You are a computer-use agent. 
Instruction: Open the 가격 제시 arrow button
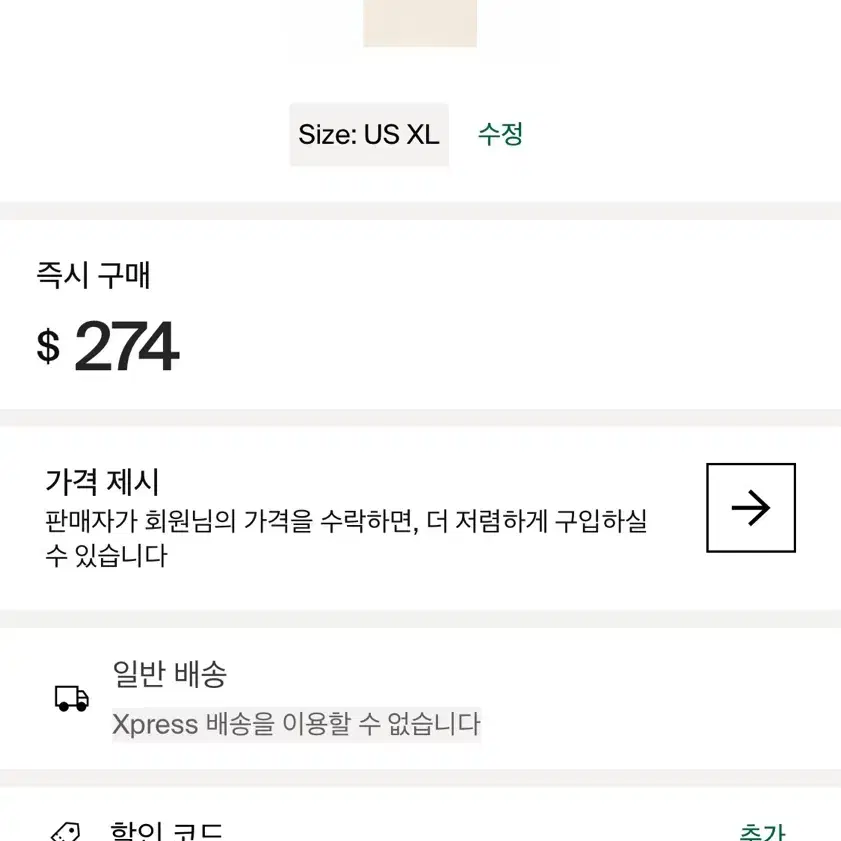[750, 507]
